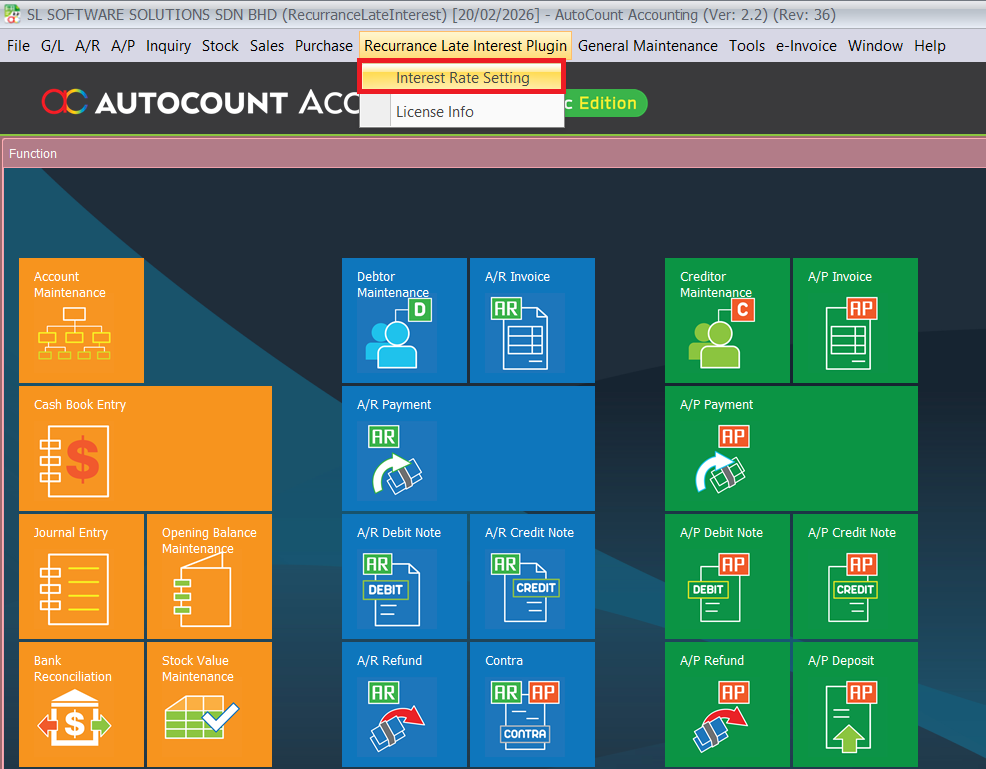The image size is (986, 769).
Task: Open the A/P Deposit tile
Action: pyautogui.click(x=855, y=704)
